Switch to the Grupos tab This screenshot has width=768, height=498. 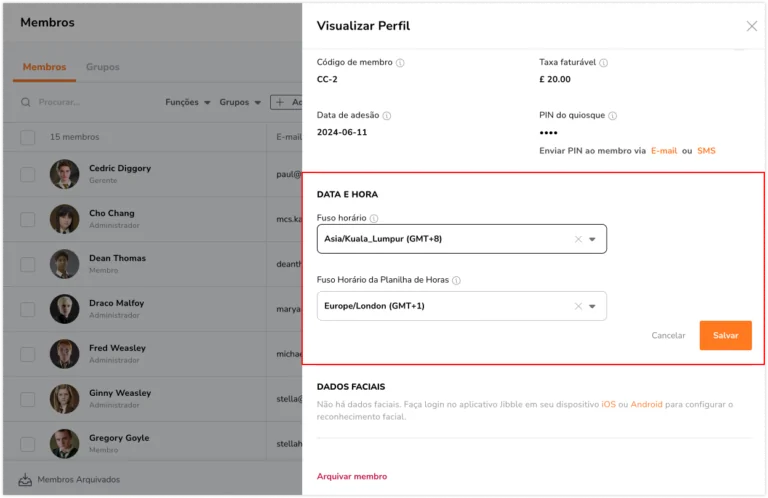pos(103,67)
